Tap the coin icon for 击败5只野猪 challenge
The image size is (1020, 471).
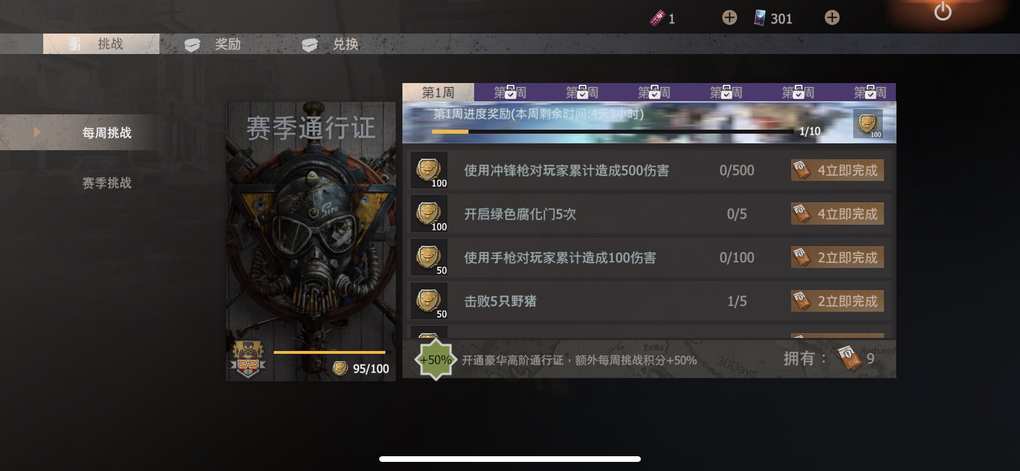pyautogui.click(x=429, y=301)
